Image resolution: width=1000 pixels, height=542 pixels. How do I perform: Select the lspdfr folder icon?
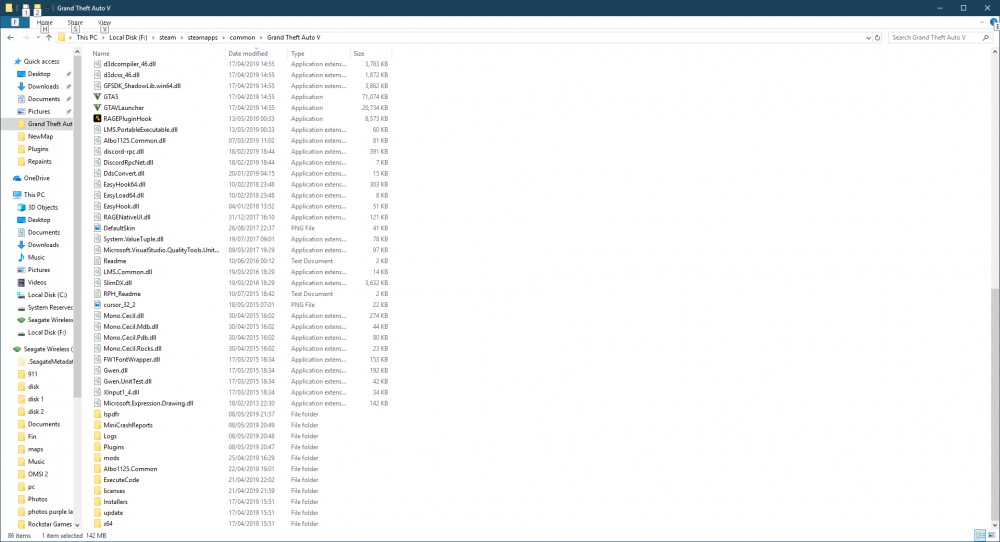click(98, 414)
